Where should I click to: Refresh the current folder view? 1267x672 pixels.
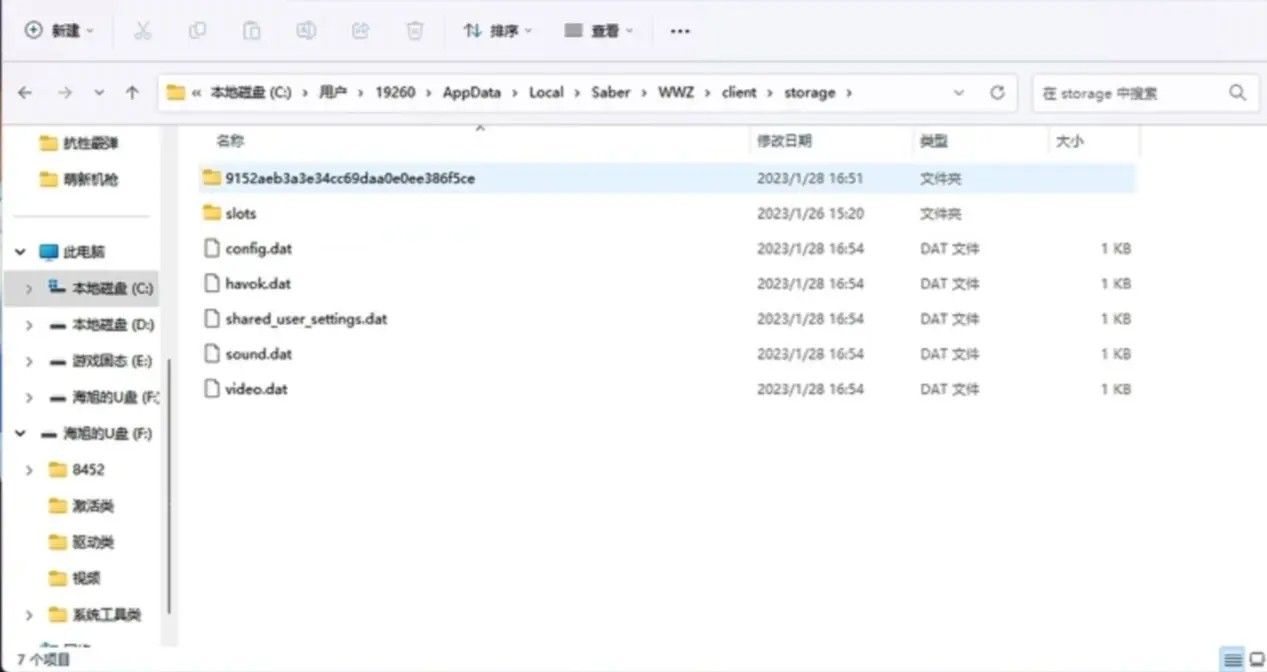tap(997, 92)
